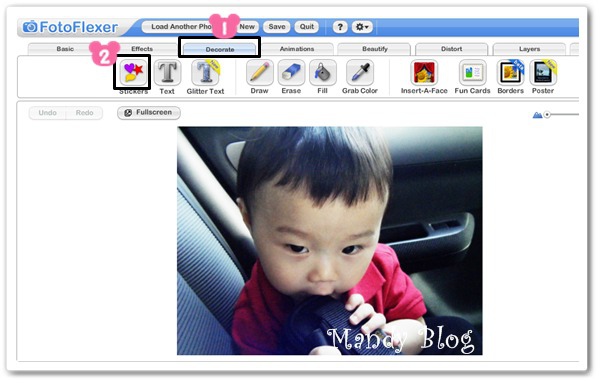Viewport: 600px width, 383px height.
Task: Open the Poster tool
Action: (x=543, y=72)
